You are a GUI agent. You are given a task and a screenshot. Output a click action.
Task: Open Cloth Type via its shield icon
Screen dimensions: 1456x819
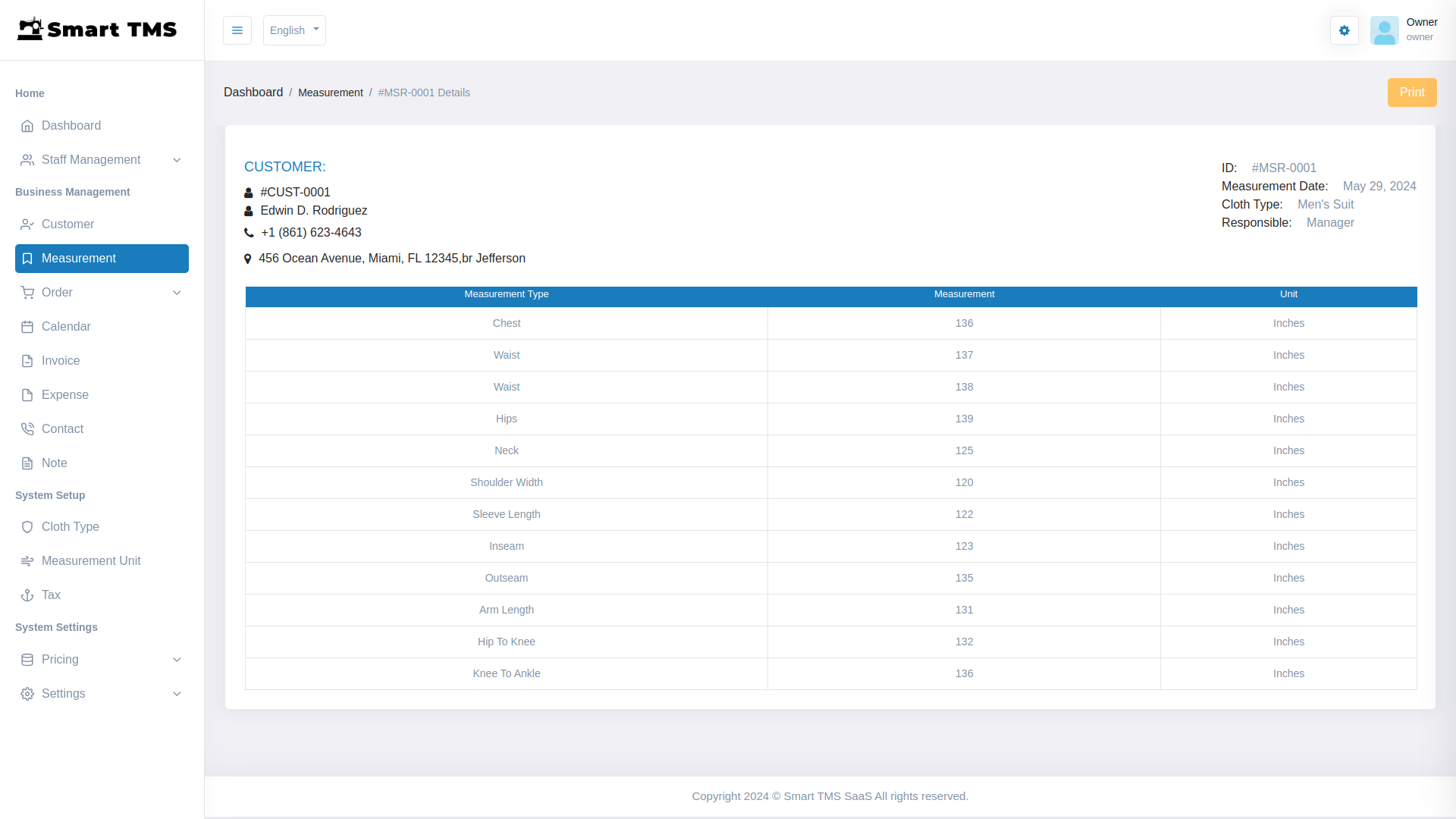pyautogui.click(x=27, y=527)
